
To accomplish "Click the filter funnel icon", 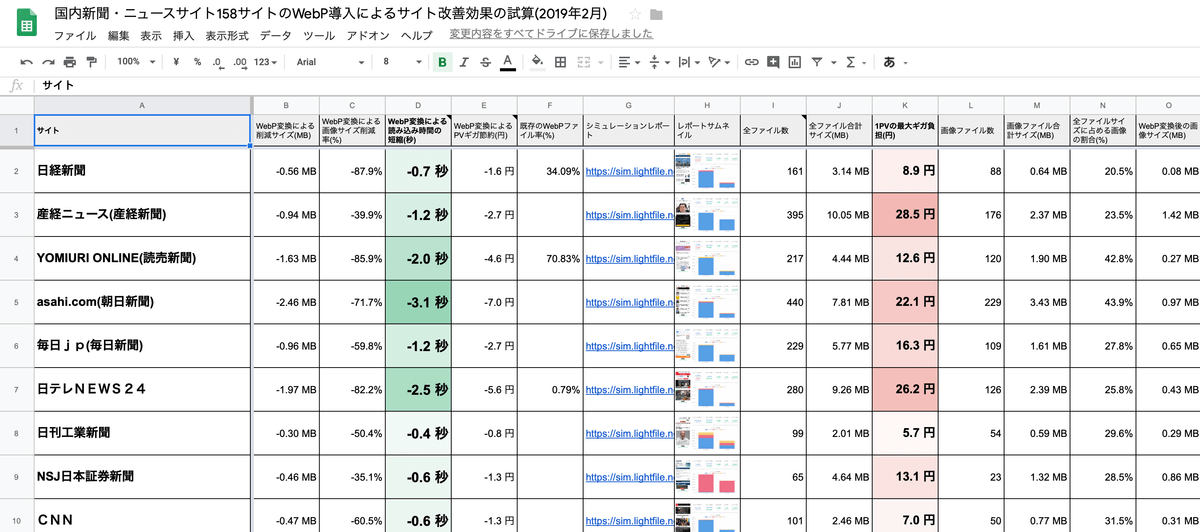I will [817, 62].
